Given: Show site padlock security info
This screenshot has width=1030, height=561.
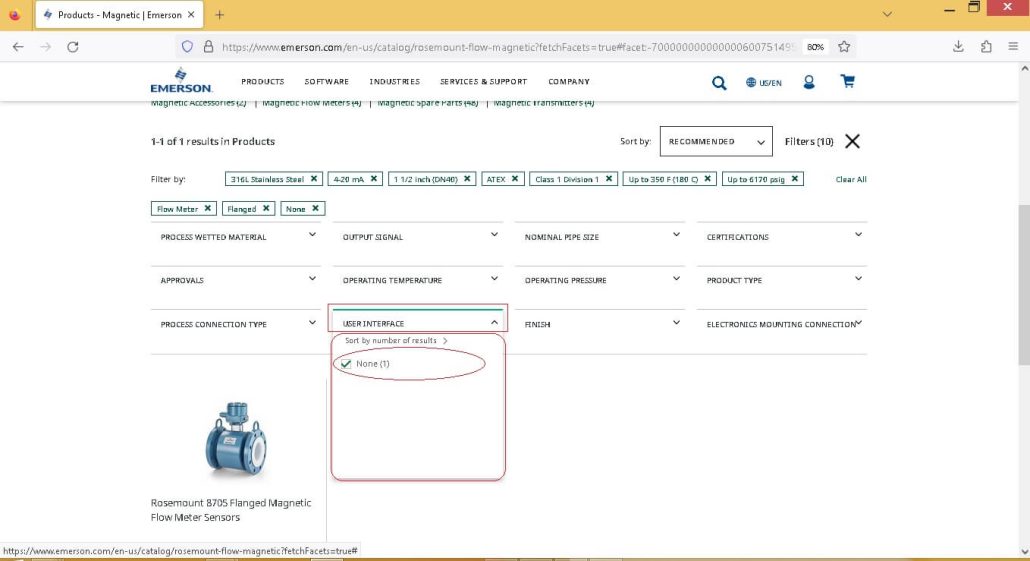Looking at the screenshot, I should click(x=208, y=47).
